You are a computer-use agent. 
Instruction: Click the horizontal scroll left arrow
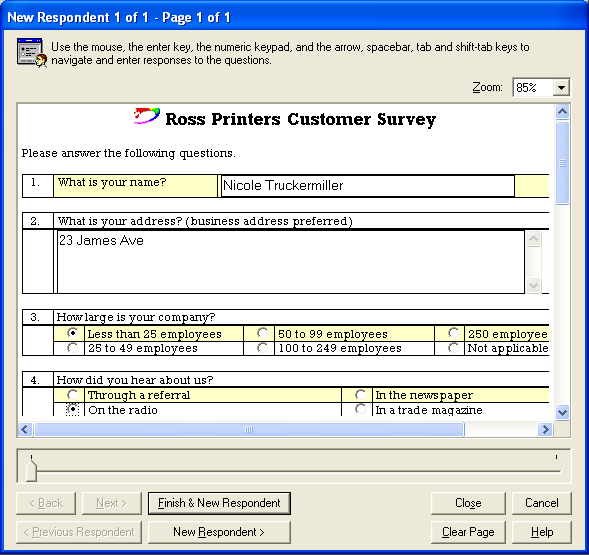[25, 429]
